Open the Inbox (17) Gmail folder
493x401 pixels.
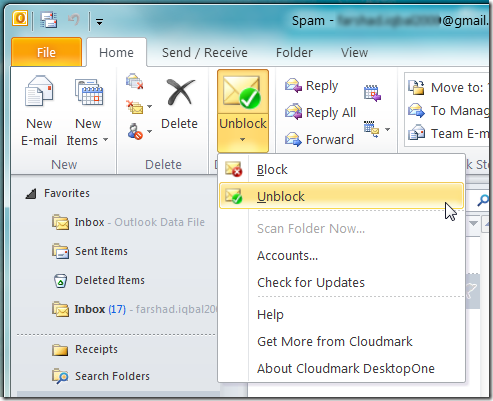[x=133, y=309]
